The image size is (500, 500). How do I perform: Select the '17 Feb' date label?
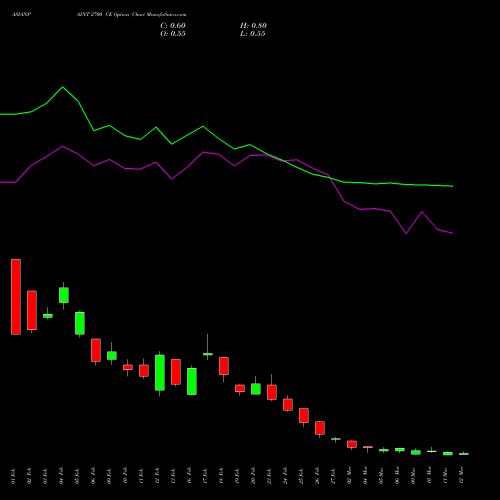coord(205,476)
